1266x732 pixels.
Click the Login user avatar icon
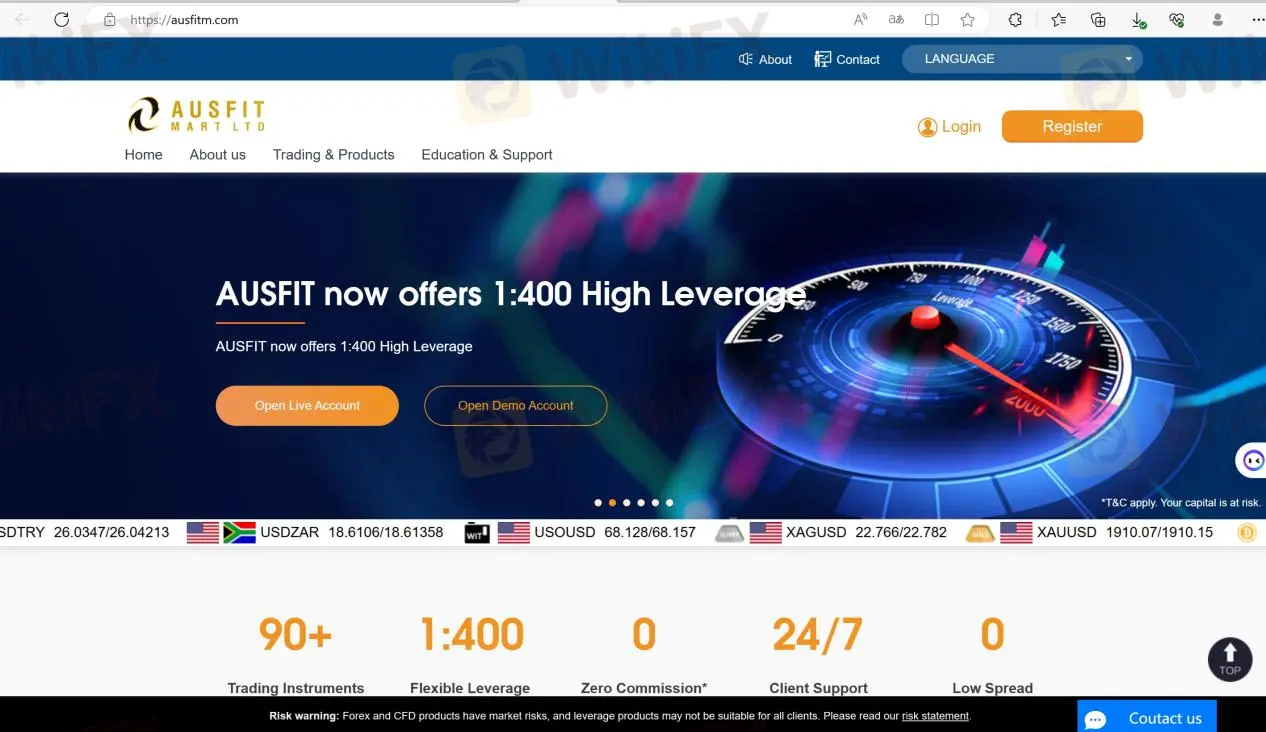928,126
